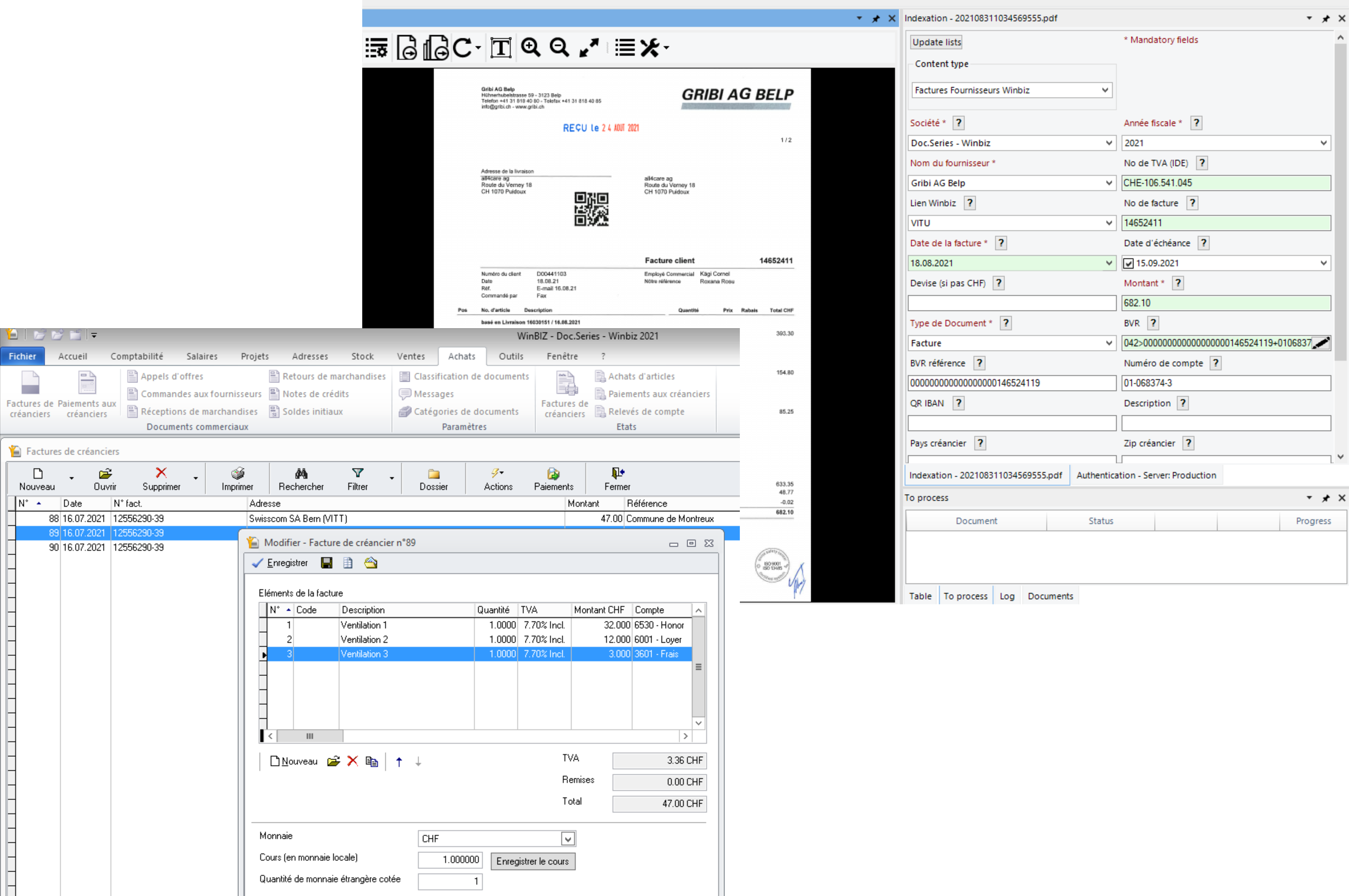Switch to the Log tab
The width and height of the screenshot is (1349, 896).
click(1007, 596)
